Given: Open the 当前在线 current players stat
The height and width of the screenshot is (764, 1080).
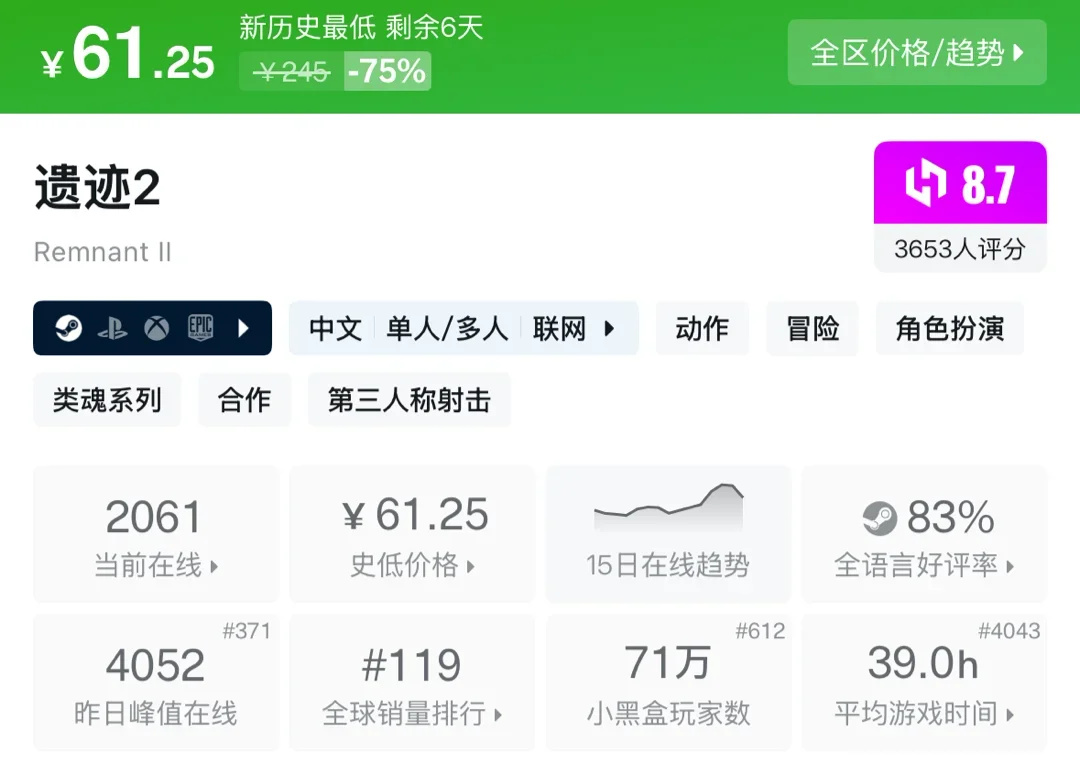Looking at the screenshot, I should pos(155,535).
